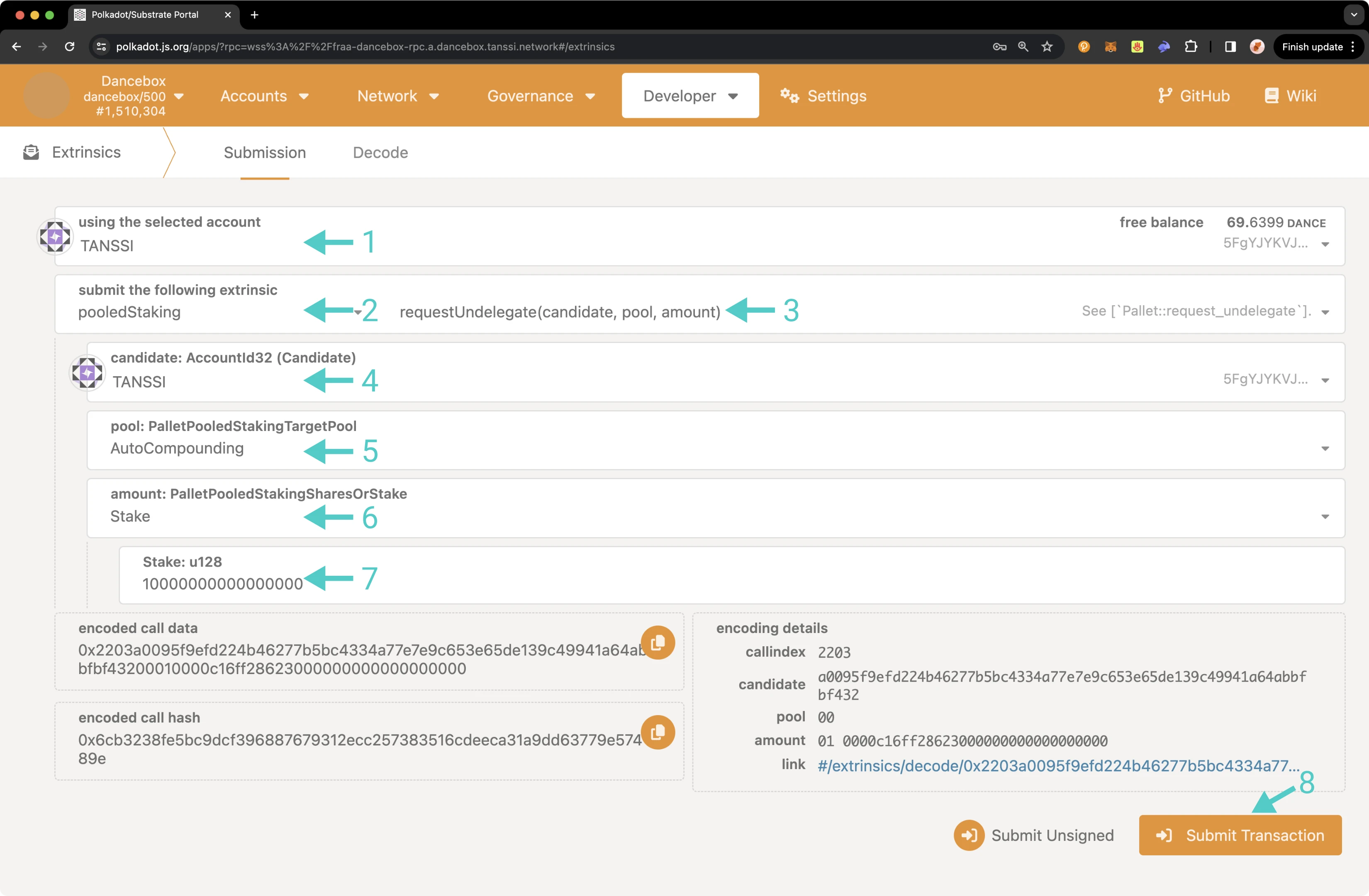The height and width of the screenshot is (896, 1369).
Task: Go back in browser history
Action: click(x=16, y=46)
